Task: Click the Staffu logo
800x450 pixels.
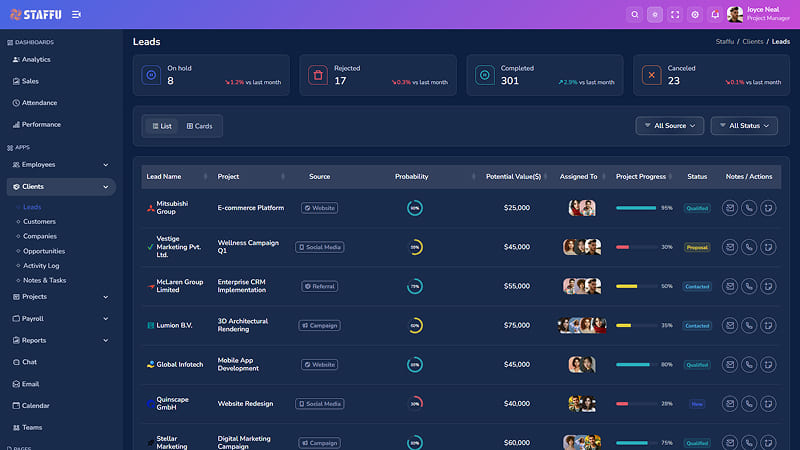Action: pos(36,15)
